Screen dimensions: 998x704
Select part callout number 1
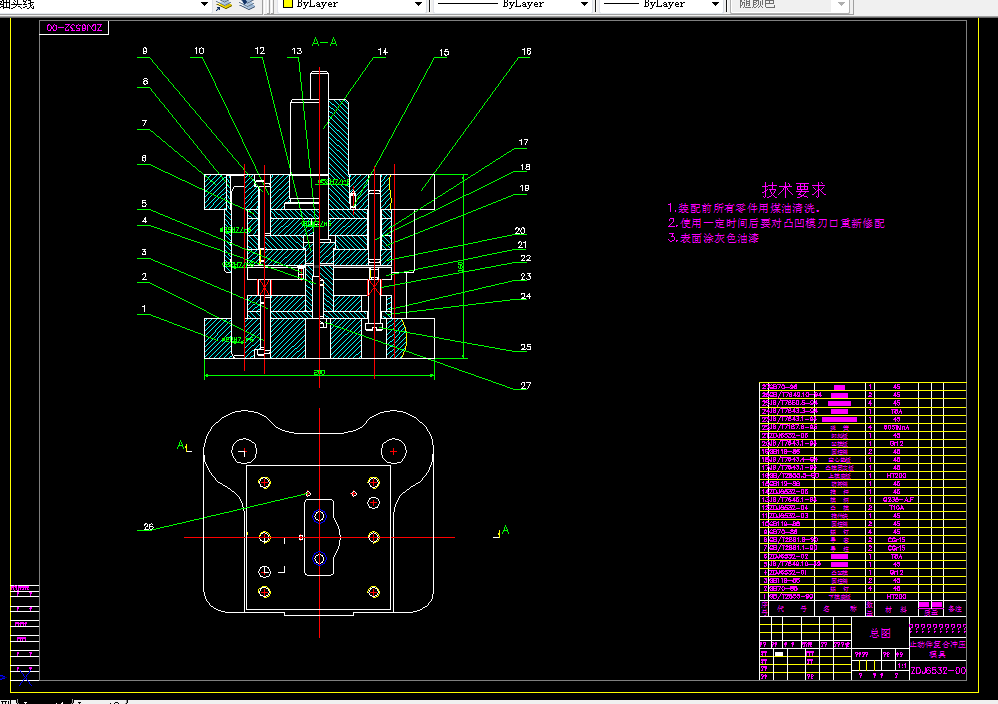[x=143, y=309]
